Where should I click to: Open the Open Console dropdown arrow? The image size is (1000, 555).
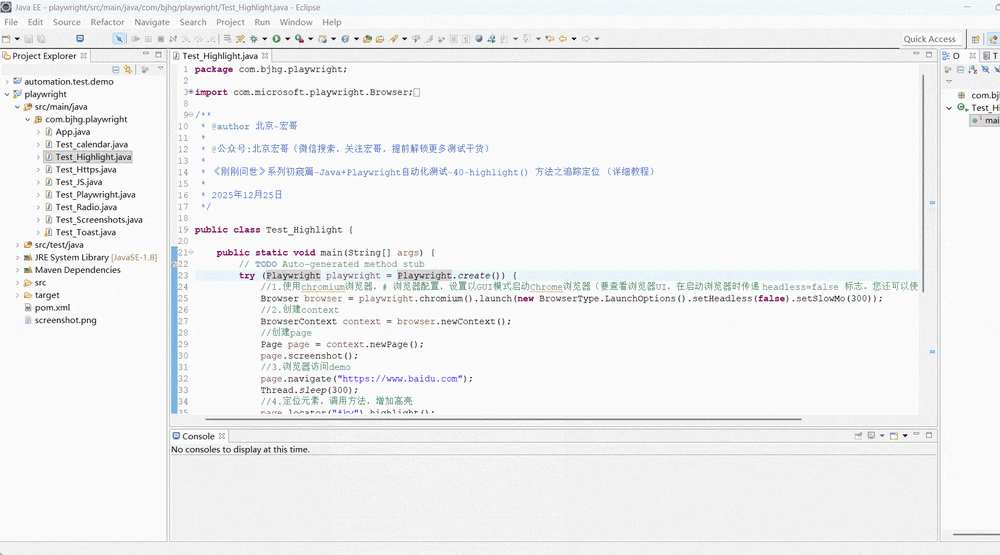coord(905,435)
